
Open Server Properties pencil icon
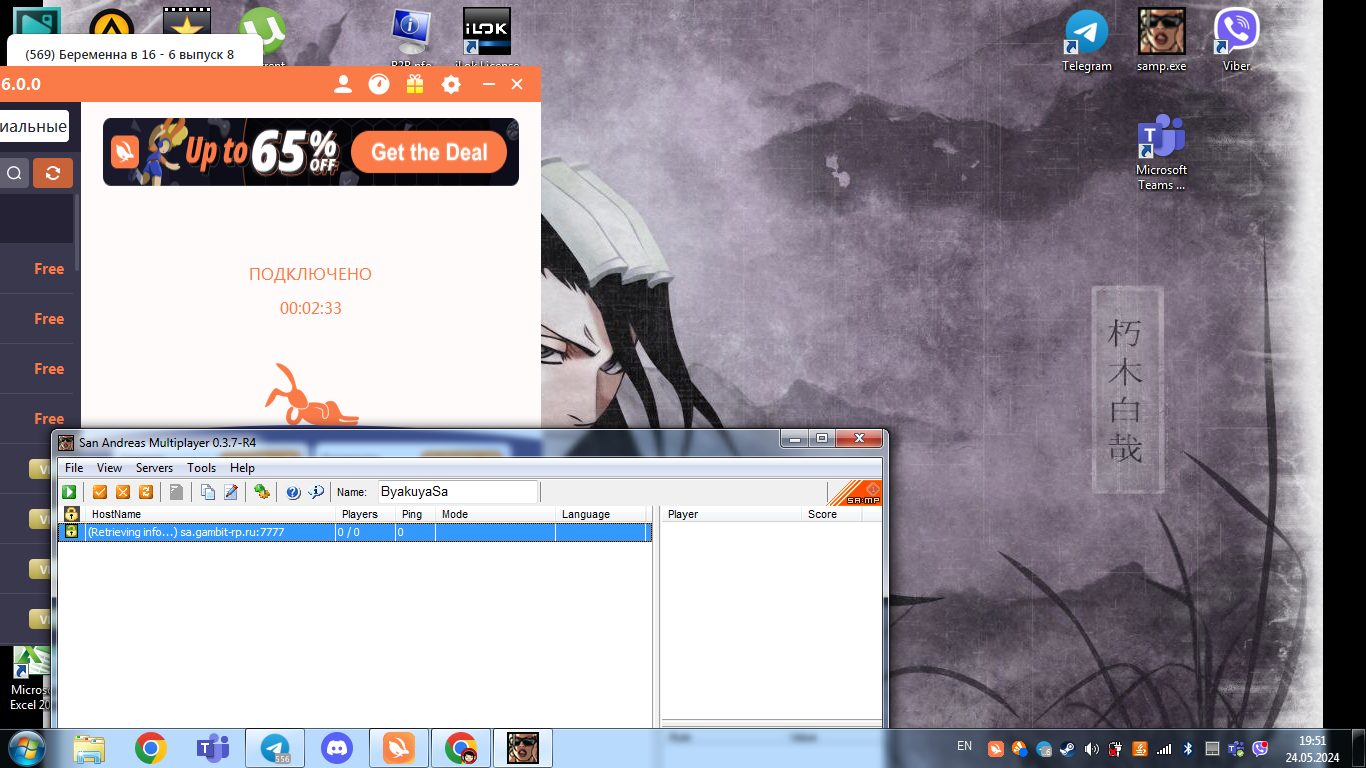(x=231, y=492)
